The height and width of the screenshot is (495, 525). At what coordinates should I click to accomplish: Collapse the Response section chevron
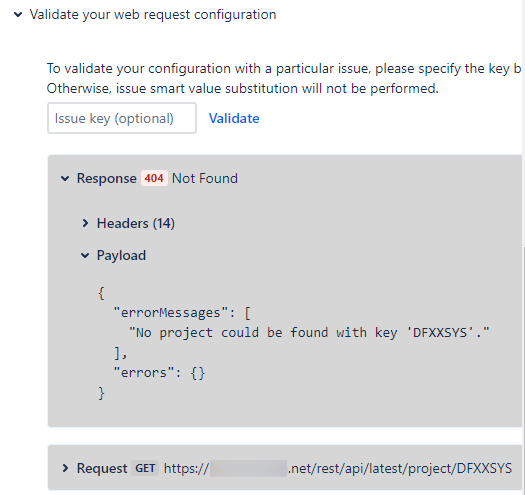click(65, 178)
